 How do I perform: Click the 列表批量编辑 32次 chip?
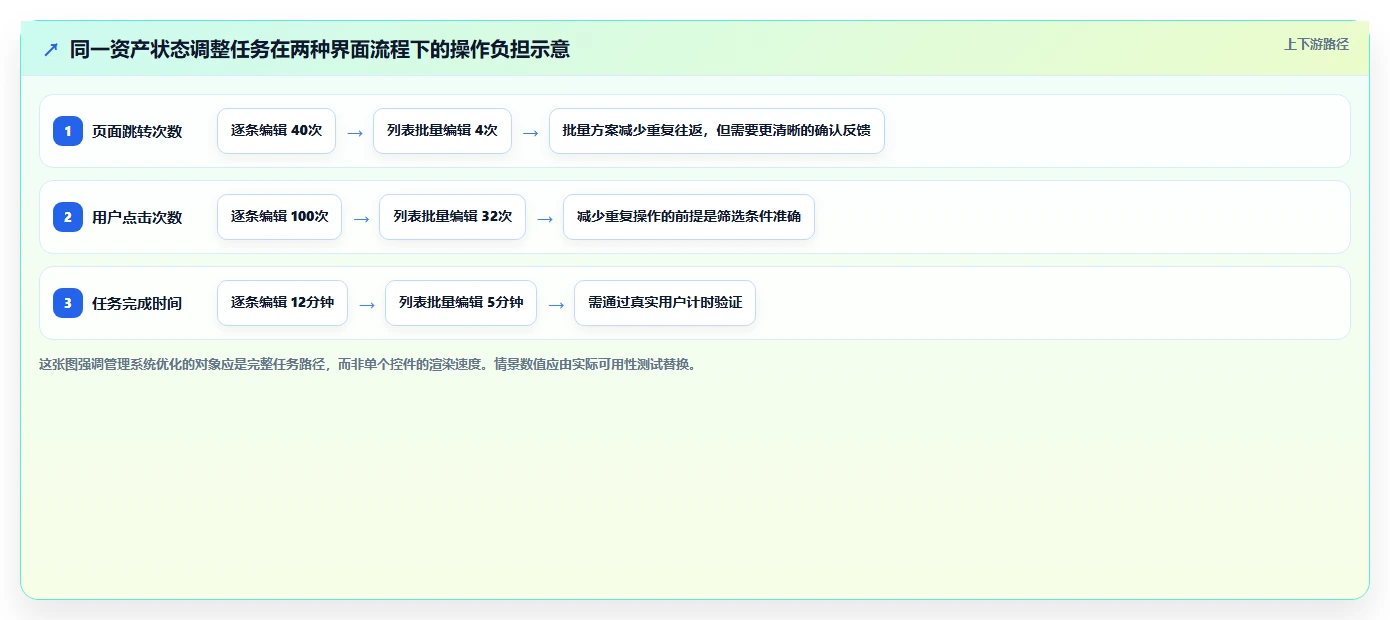tap(452, 217)
